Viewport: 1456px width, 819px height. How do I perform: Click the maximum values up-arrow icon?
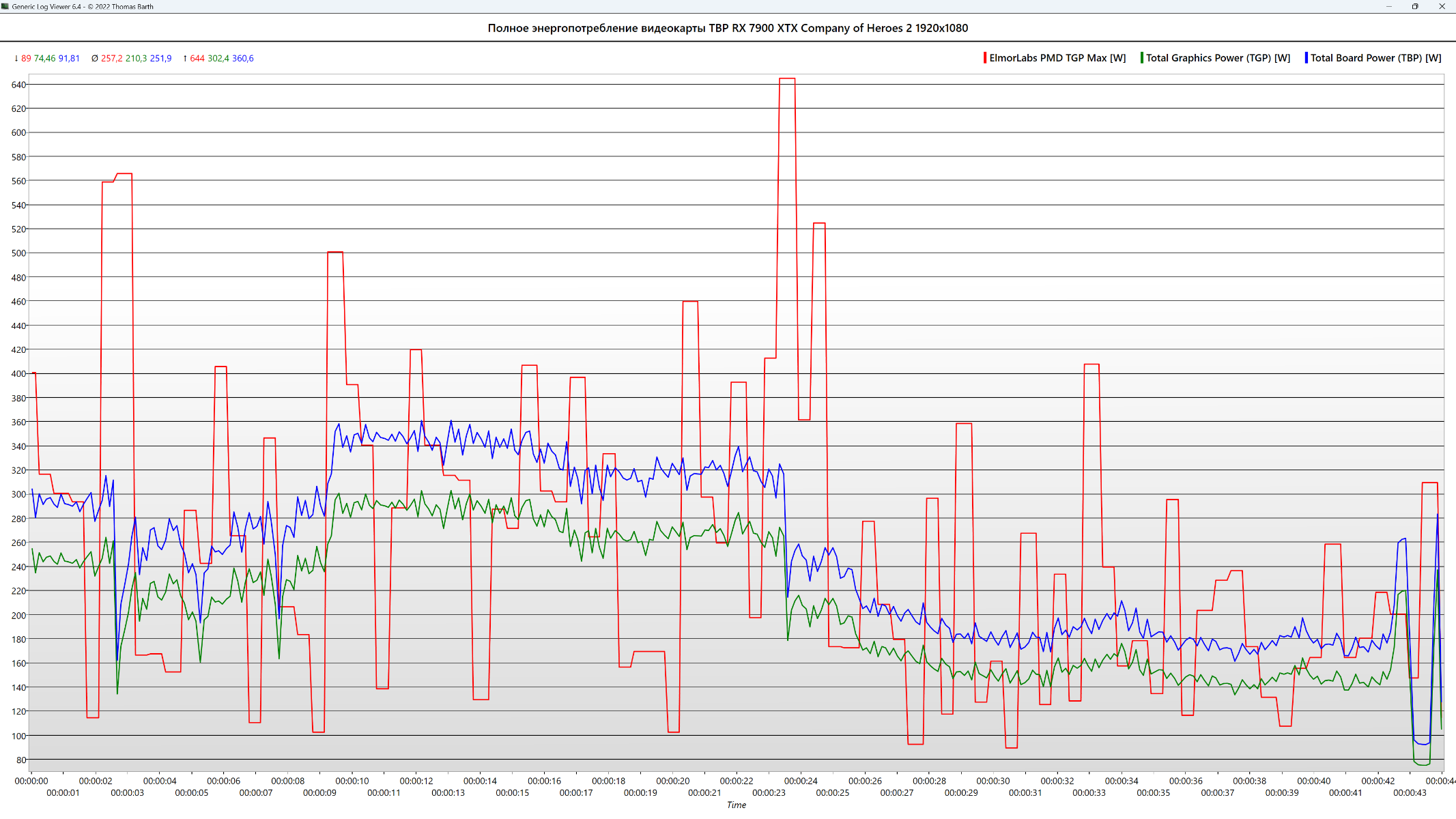point(185,59)
